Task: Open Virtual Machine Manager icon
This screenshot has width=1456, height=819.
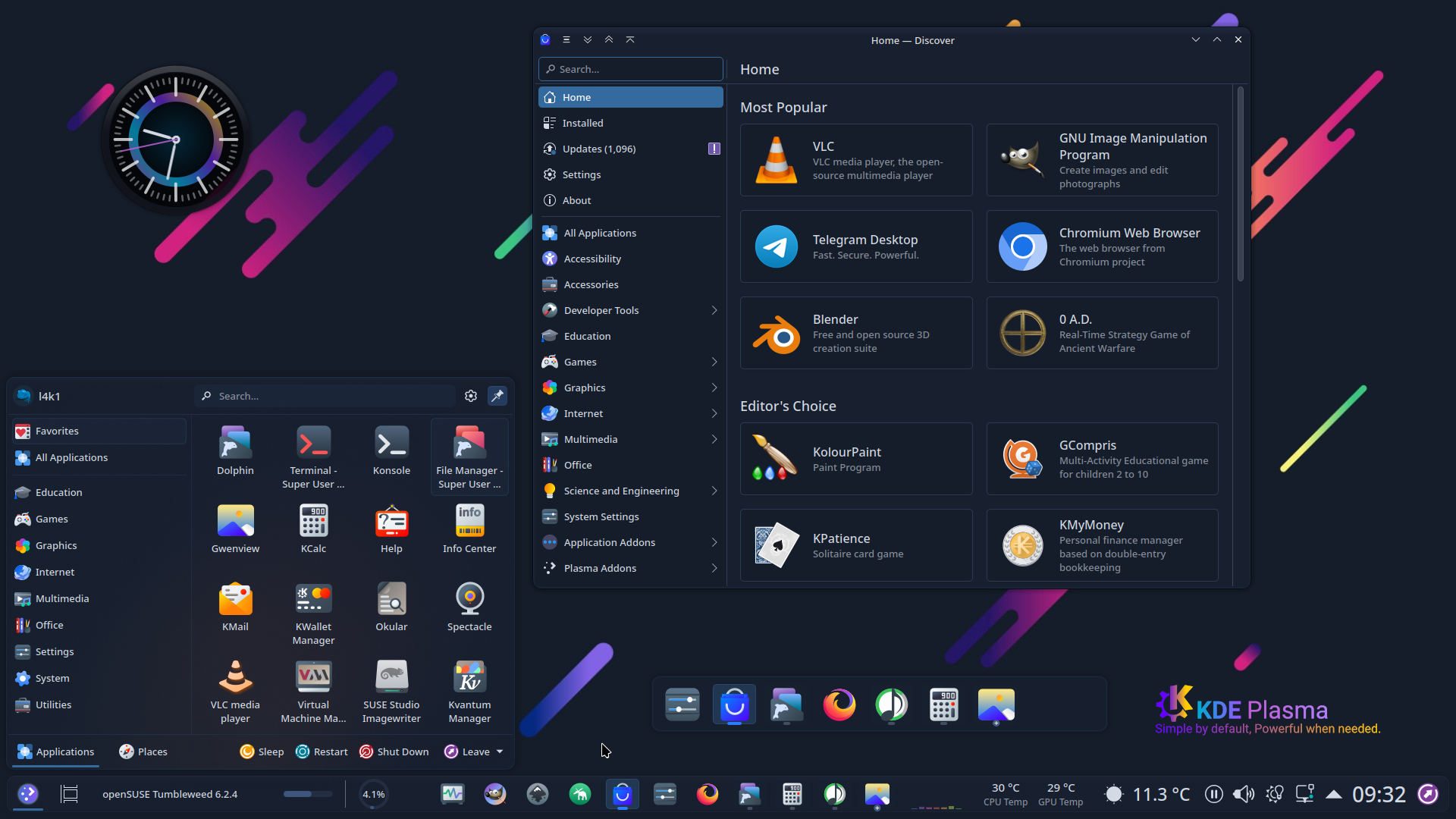Action: (x=313, y=692)
